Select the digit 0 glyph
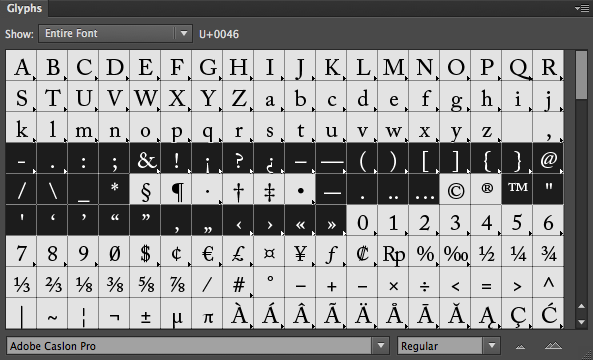The height and width of the screenshot is (360, 593). point(362,220)
